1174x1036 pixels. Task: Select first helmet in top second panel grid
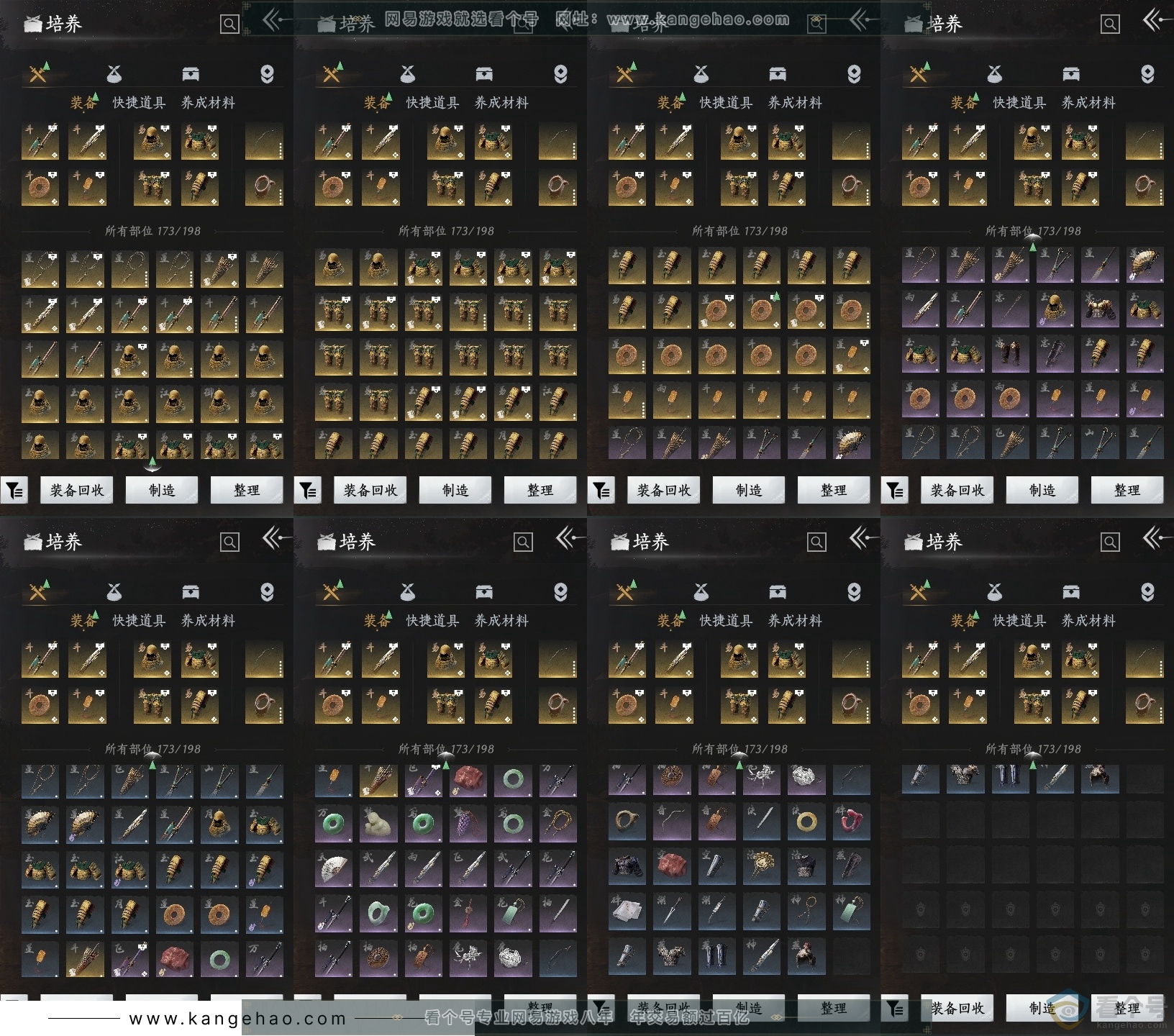[334, 268]
